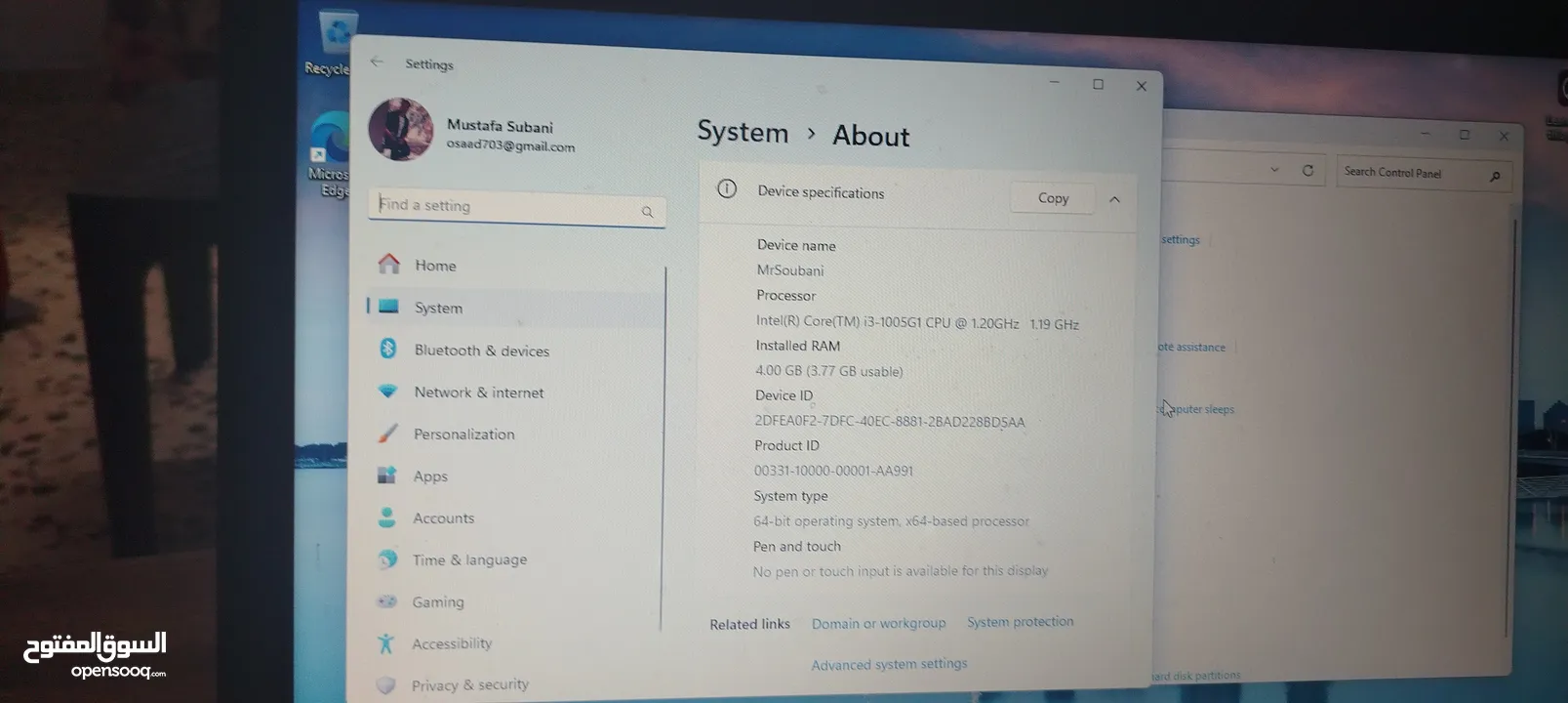Click the refresh icon in Control Panel window

click(x=1307, y=170)
